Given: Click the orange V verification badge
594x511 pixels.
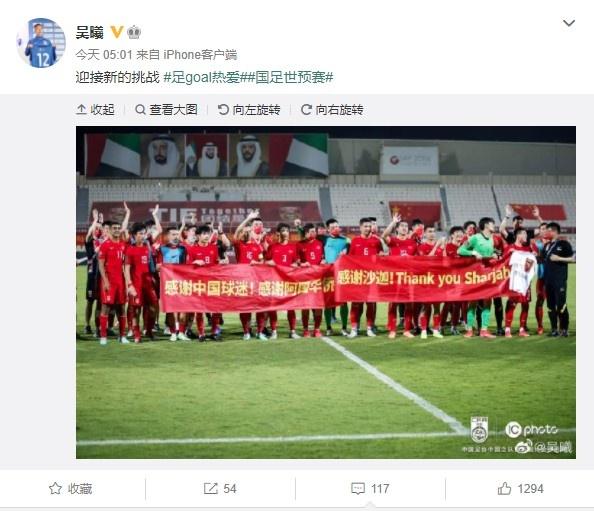Looking at the screenshot, I should (x=117, y=33).
